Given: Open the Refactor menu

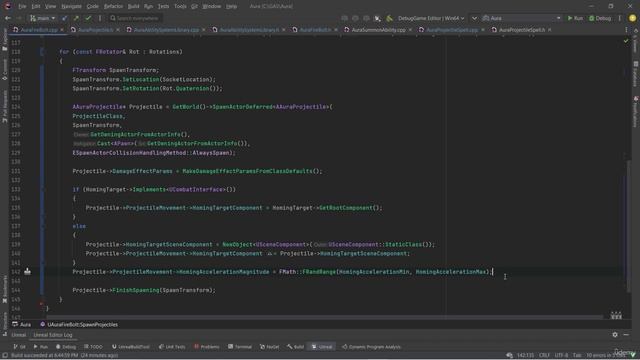Looking at the screenshot, I should [113, 6].
